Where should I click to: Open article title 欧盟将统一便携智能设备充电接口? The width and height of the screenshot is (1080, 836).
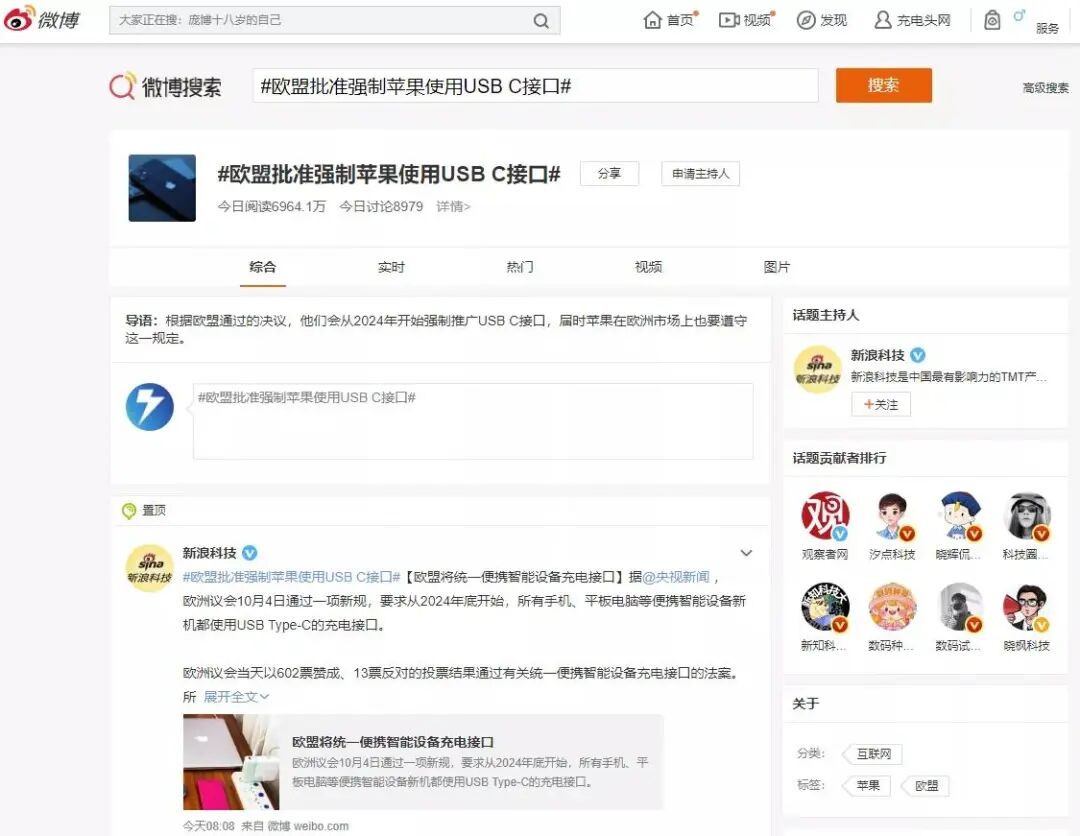[393, 742]
